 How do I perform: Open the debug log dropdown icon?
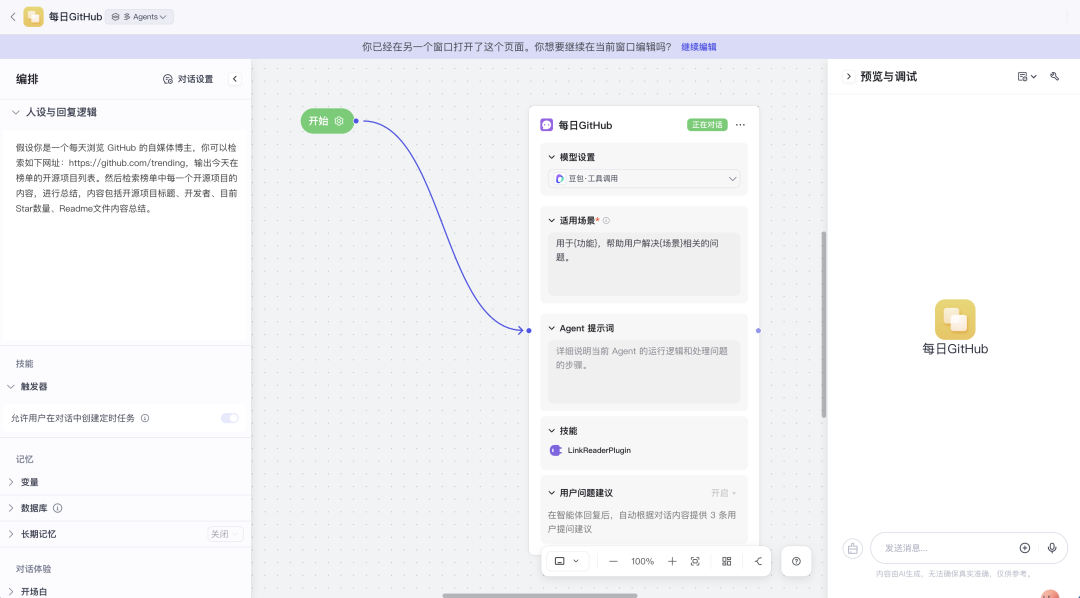point(1027,76)
